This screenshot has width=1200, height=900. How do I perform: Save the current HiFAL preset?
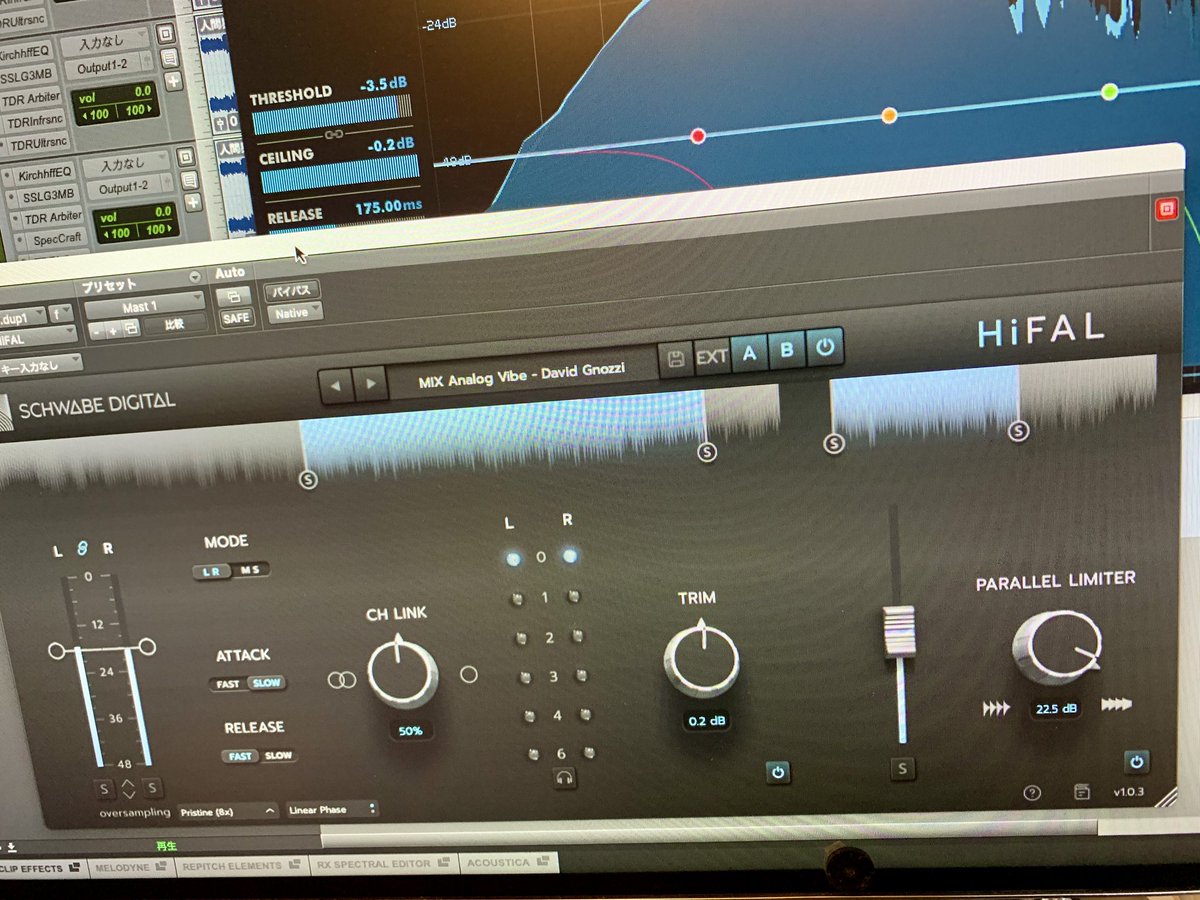(x=676, y=358)
